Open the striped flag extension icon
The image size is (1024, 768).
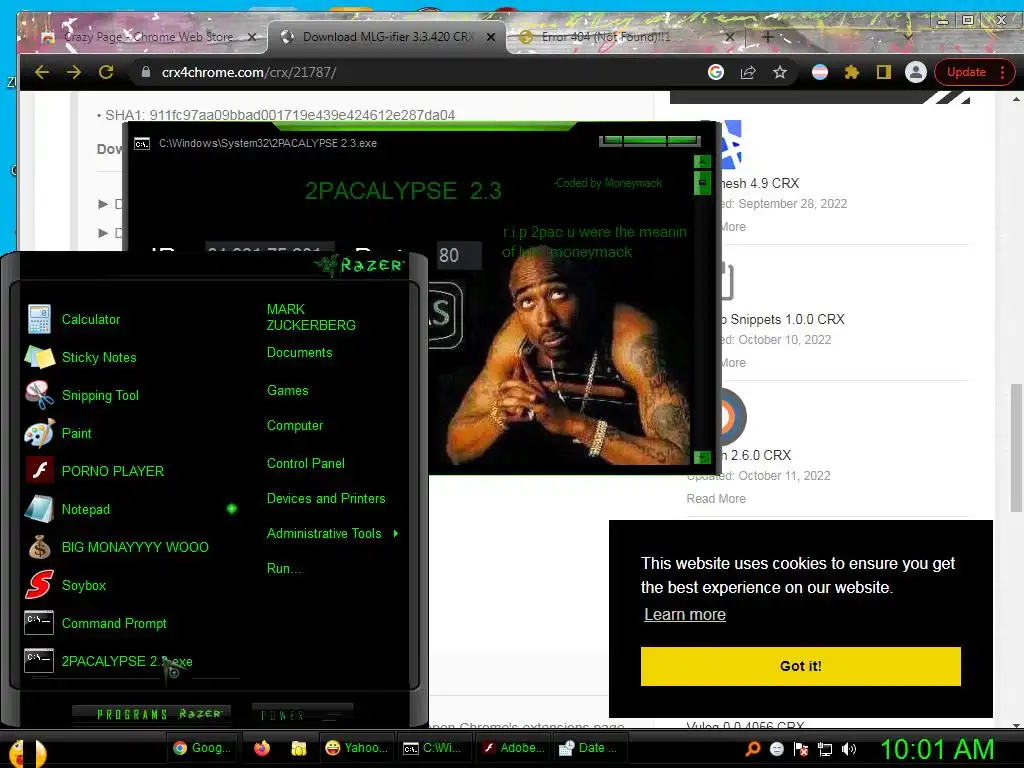point(820,72)
